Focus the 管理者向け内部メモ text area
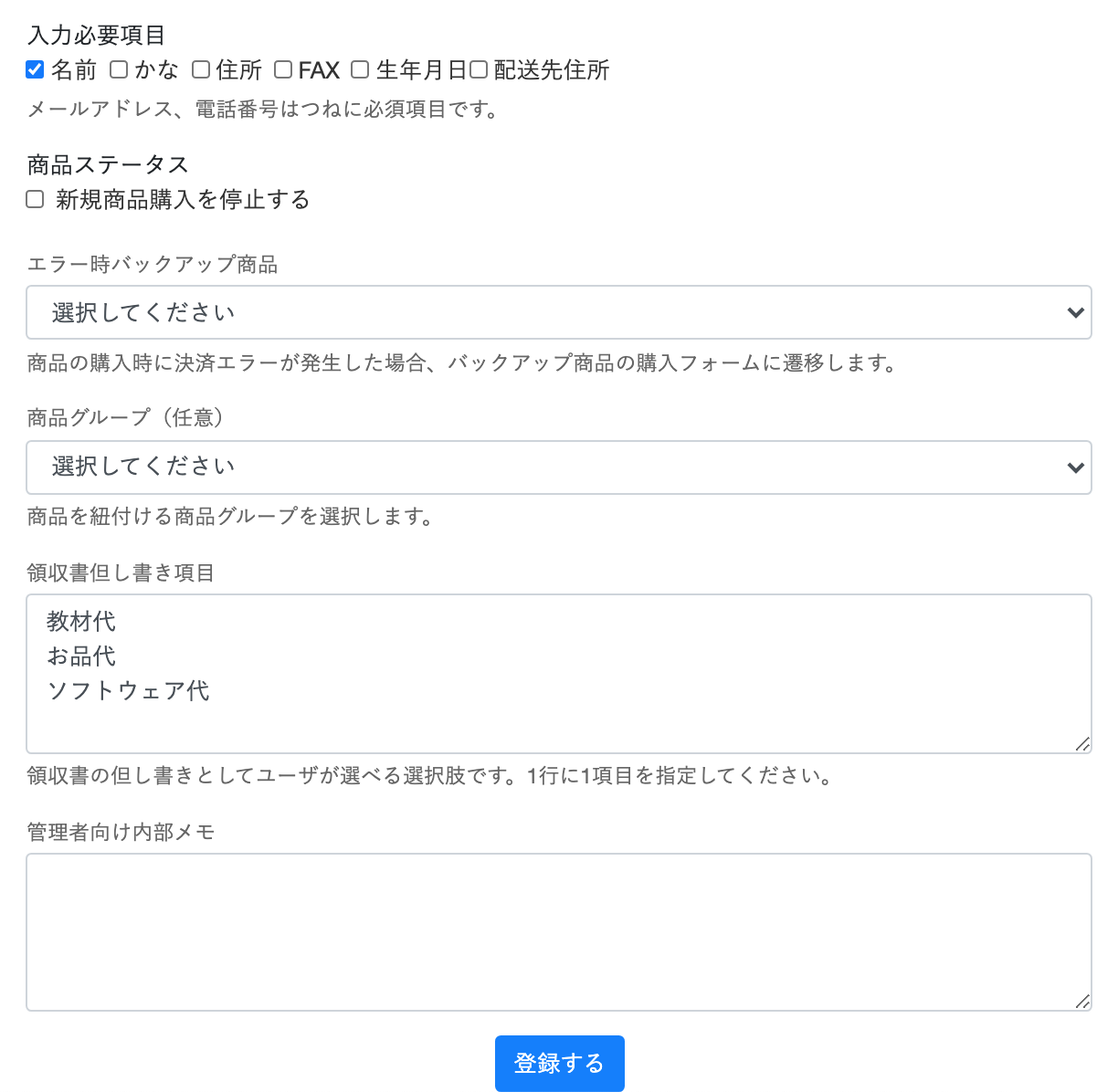 (x=558, y=931)
